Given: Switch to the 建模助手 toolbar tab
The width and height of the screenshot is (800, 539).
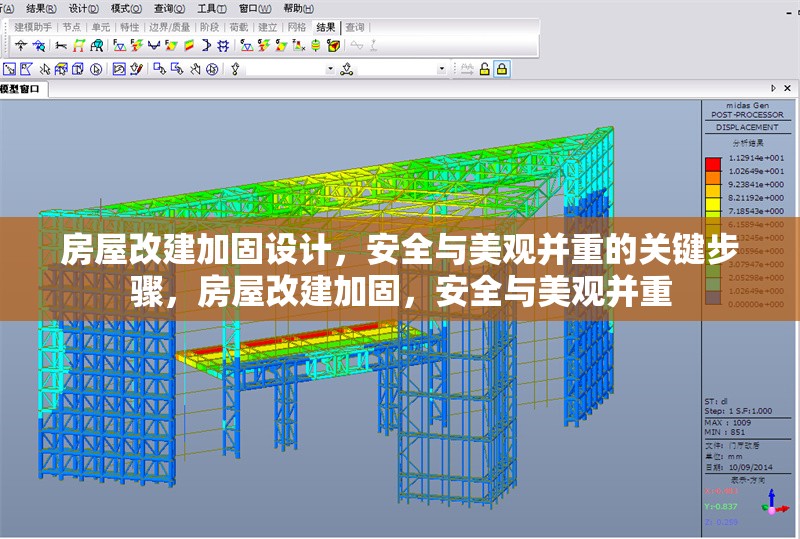Looking at the screenshot, I should (33, 27).
